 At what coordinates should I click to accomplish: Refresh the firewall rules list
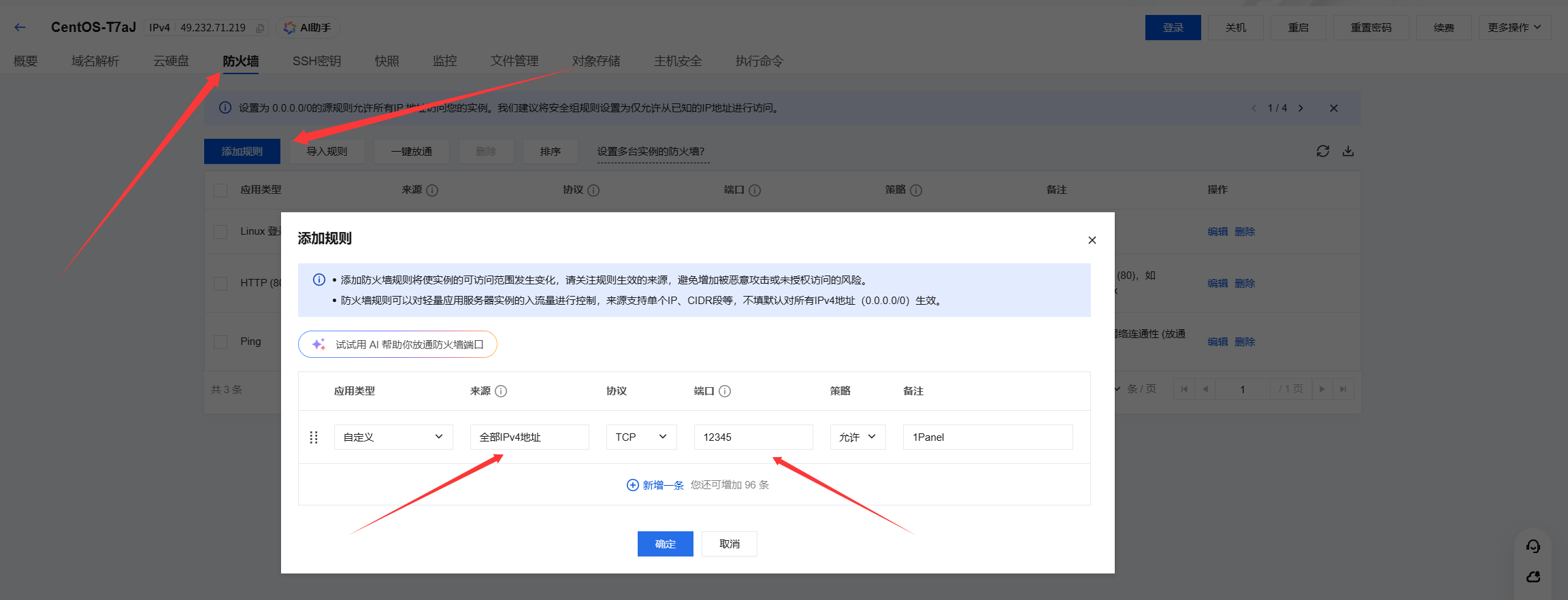pos(1322,151)
